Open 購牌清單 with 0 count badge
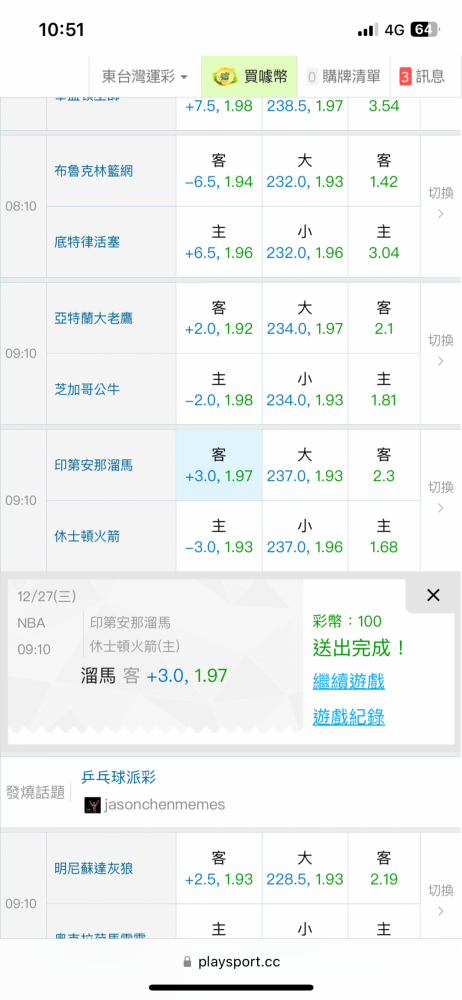 pyautogui.click(x=343, y=77)
